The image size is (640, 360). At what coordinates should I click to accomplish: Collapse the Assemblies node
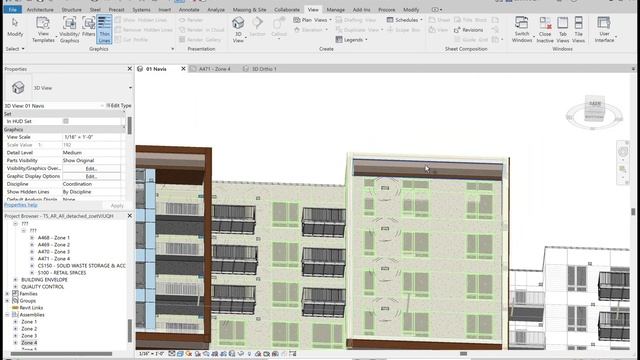click(7, 315)
